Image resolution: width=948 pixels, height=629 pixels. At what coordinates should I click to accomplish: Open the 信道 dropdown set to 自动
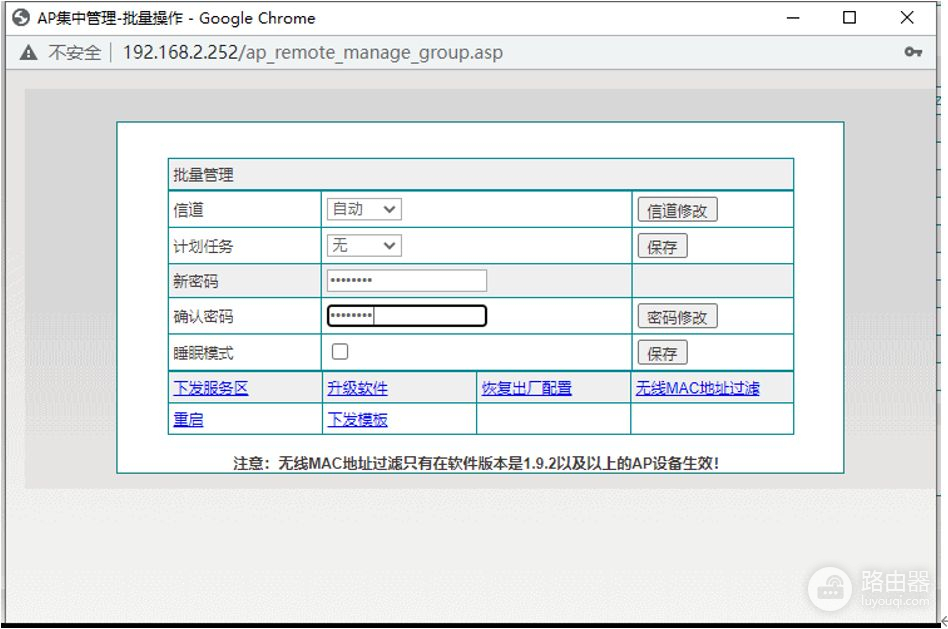pos(364,209)
